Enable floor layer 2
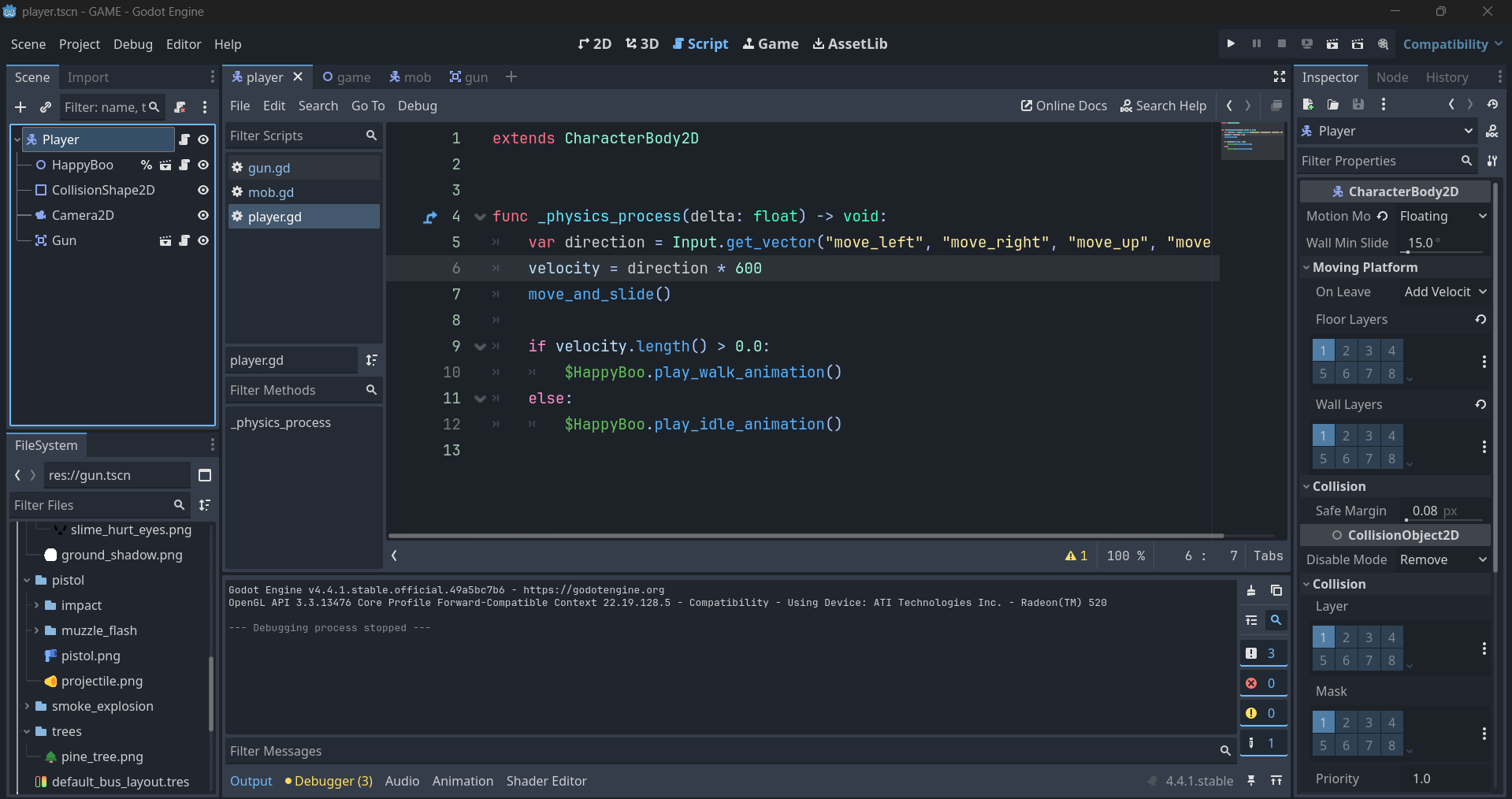The image size is (1512, 799). tap(1346, 351)
